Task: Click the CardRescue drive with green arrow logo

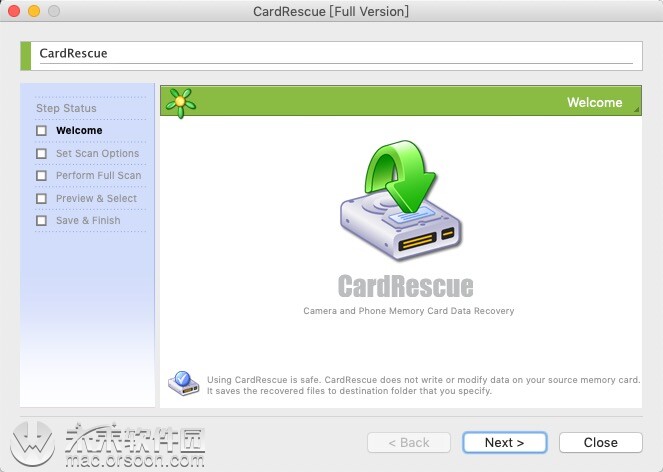Action: coord(400,200)
